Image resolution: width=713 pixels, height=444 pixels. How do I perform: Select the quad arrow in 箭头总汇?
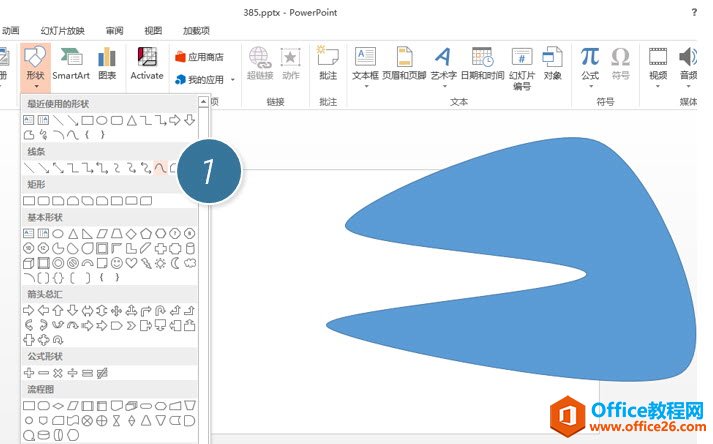click(116, 311)
